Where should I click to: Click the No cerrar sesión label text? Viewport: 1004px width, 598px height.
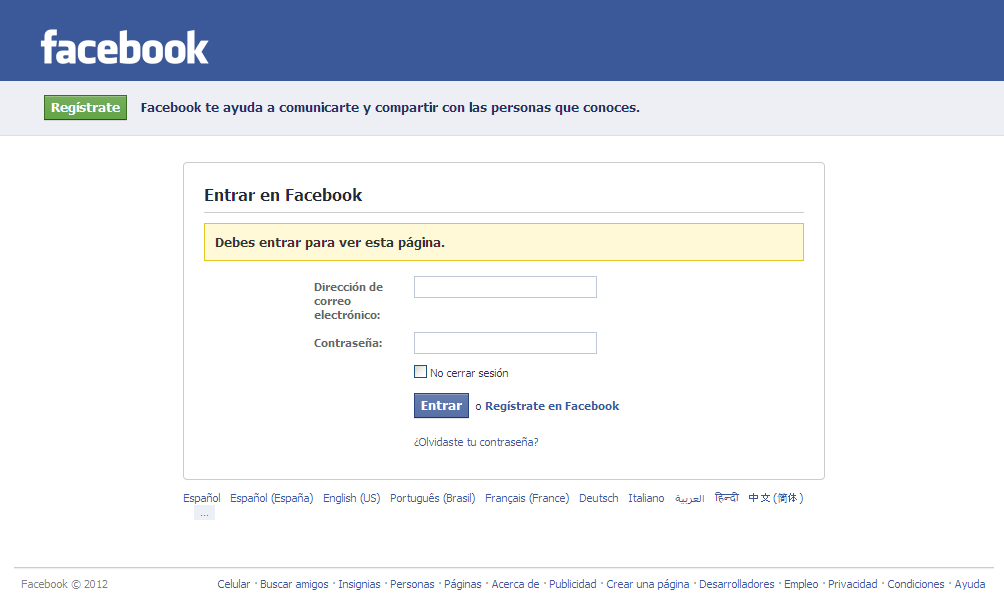pyautogui.click(x=469, y=373)
